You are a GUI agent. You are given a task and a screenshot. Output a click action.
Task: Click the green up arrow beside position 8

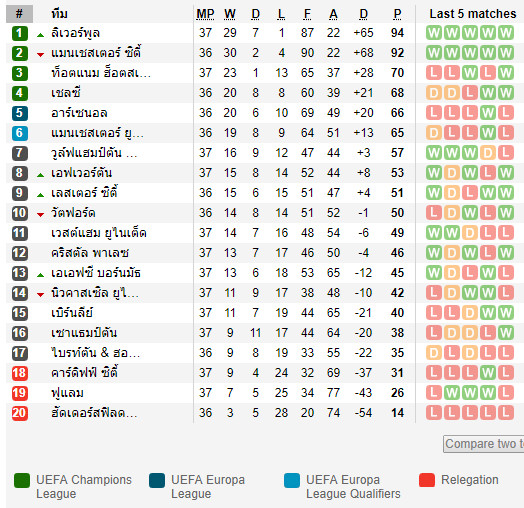40,174
